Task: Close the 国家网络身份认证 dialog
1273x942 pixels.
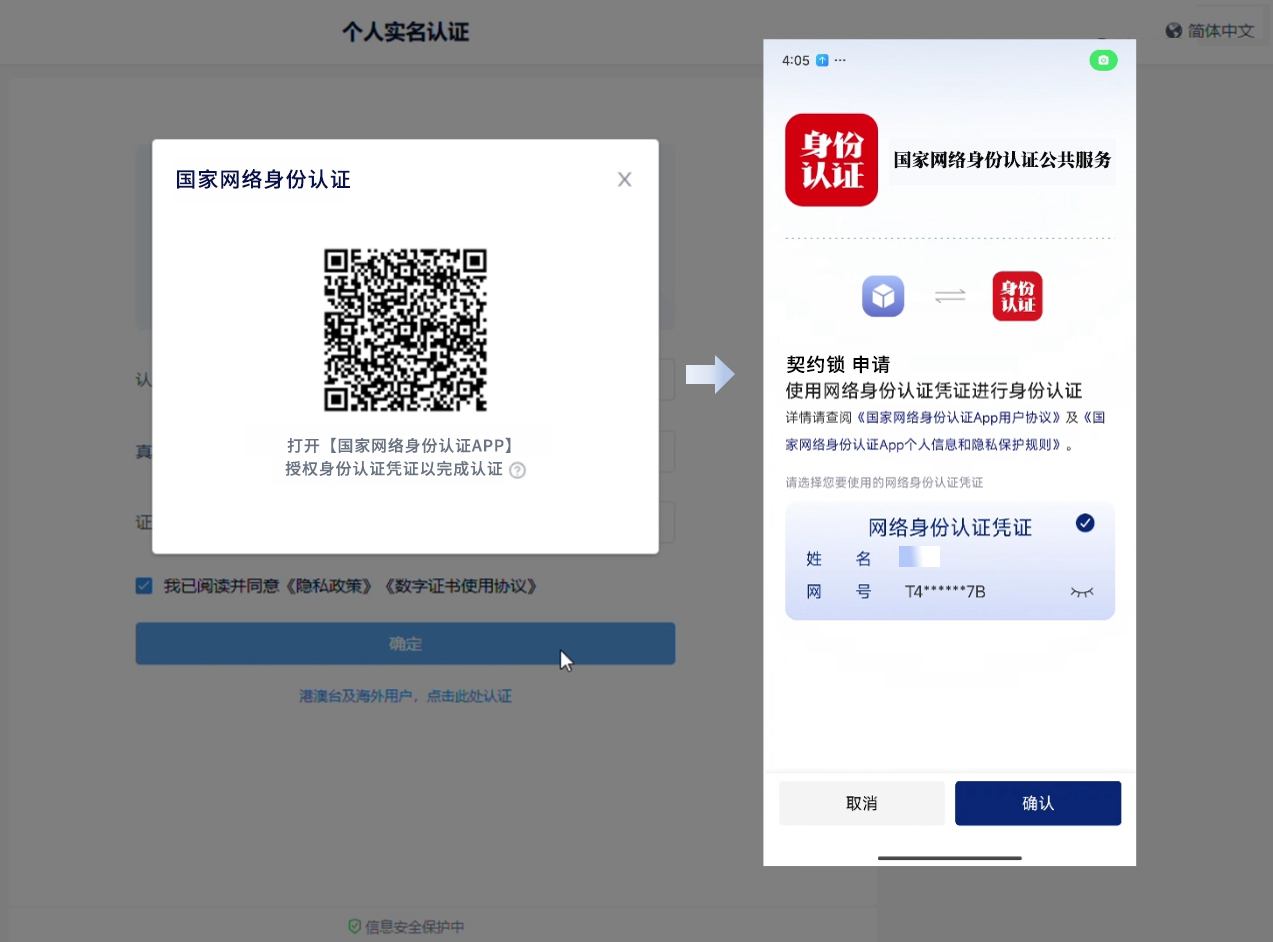Action: 625,180
